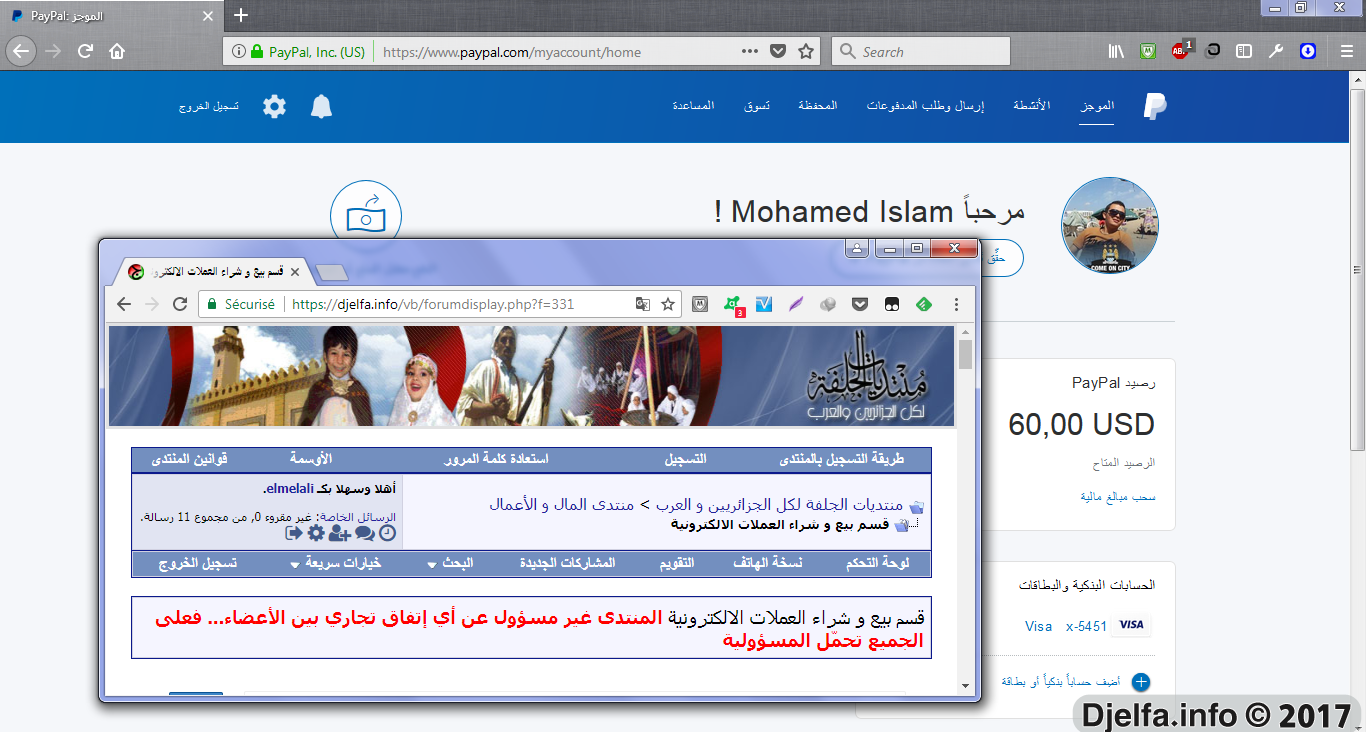1366x732 pixels.
Task: Open إرسال وطلب المدفوعات in PayPal nav
Action: click(x=925, y=106)
